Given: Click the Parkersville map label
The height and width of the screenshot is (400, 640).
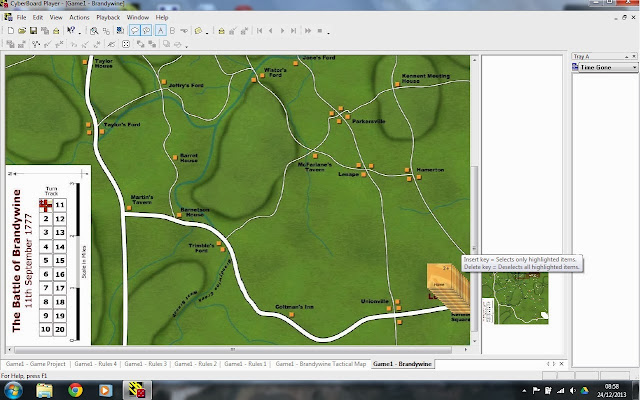Looking at the screenshot, I should [369, 121].
